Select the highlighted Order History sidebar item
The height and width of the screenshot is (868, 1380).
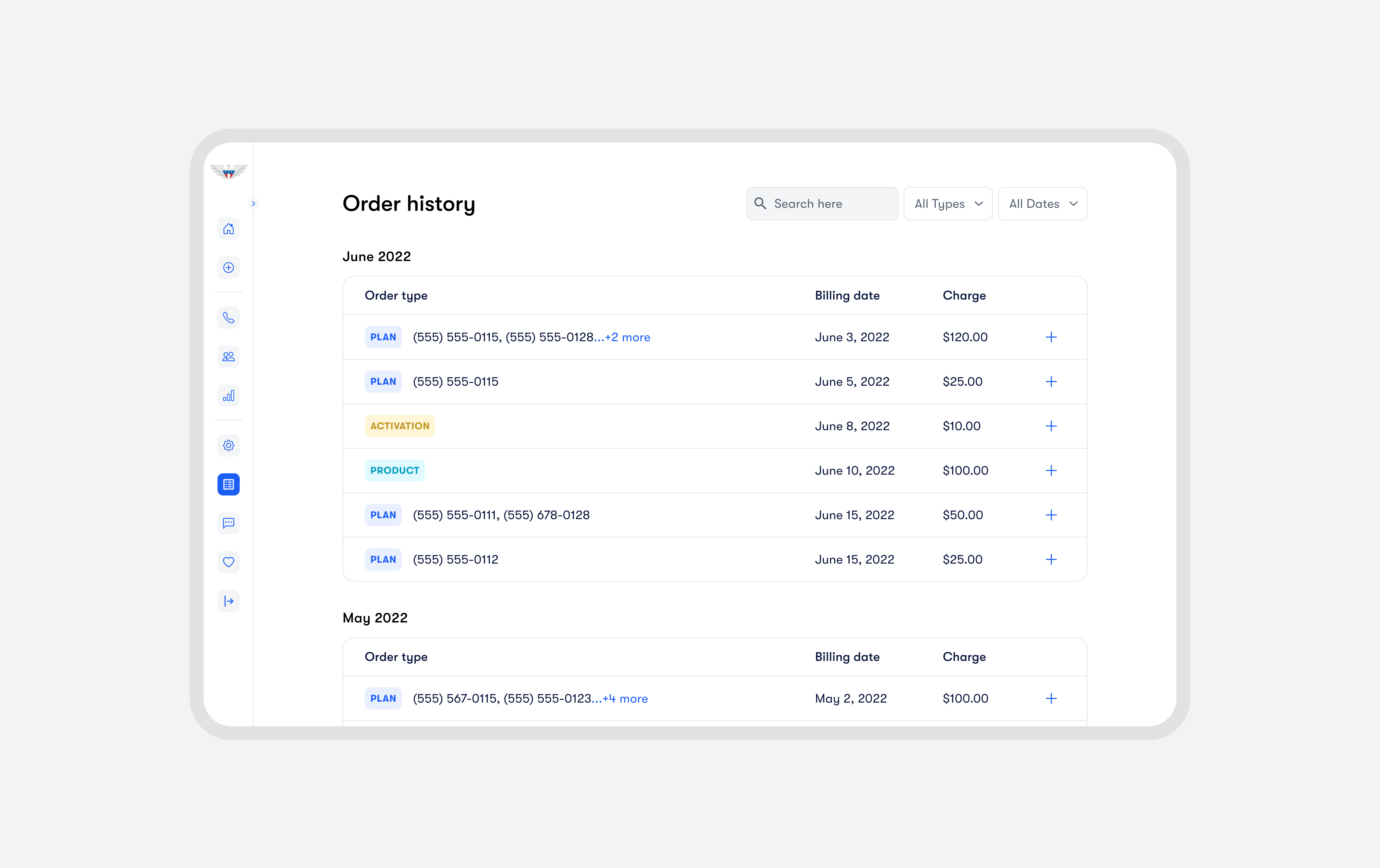click(x=228, y=484)
